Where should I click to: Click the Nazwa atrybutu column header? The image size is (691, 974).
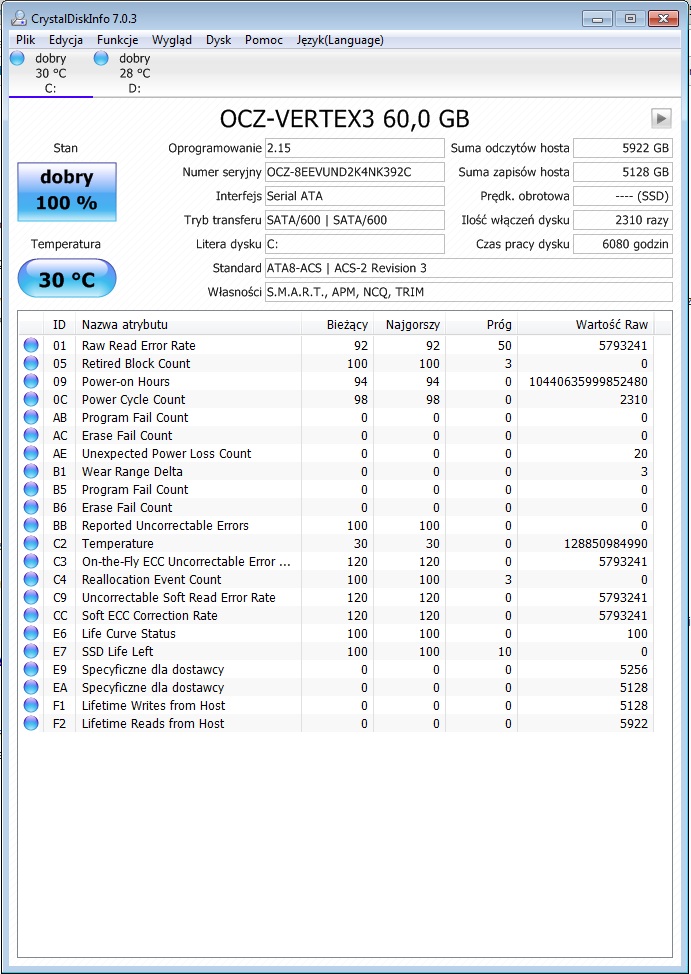click(x=188, y=324)
